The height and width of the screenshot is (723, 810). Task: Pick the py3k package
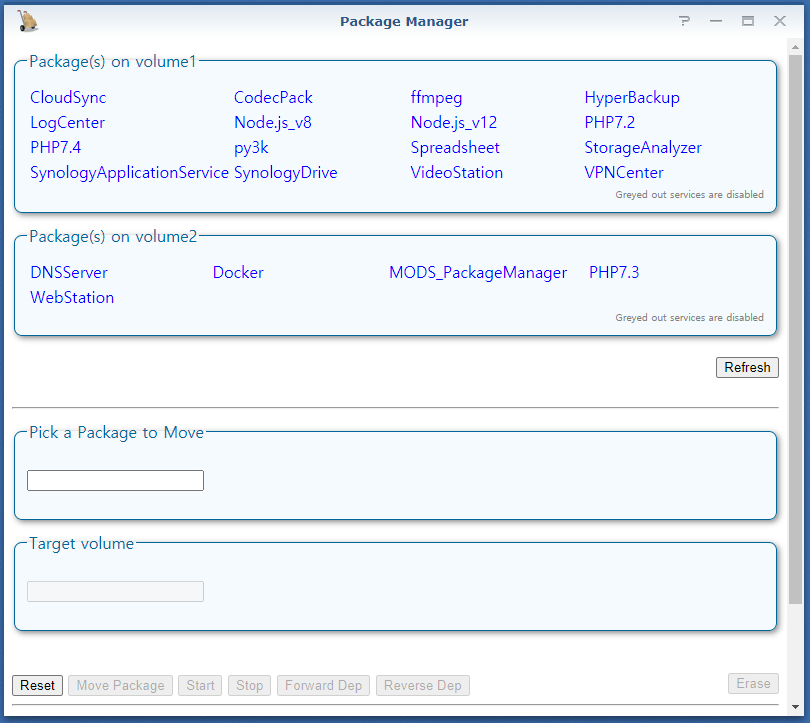pyautogui.click(x=251, y=148)
